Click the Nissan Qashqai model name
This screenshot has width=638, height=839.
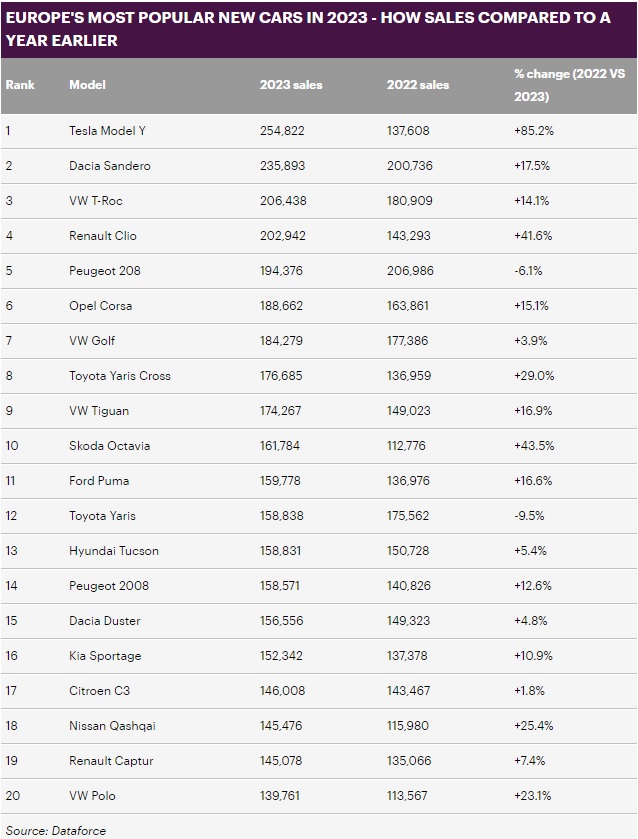(x=112, y=726)
